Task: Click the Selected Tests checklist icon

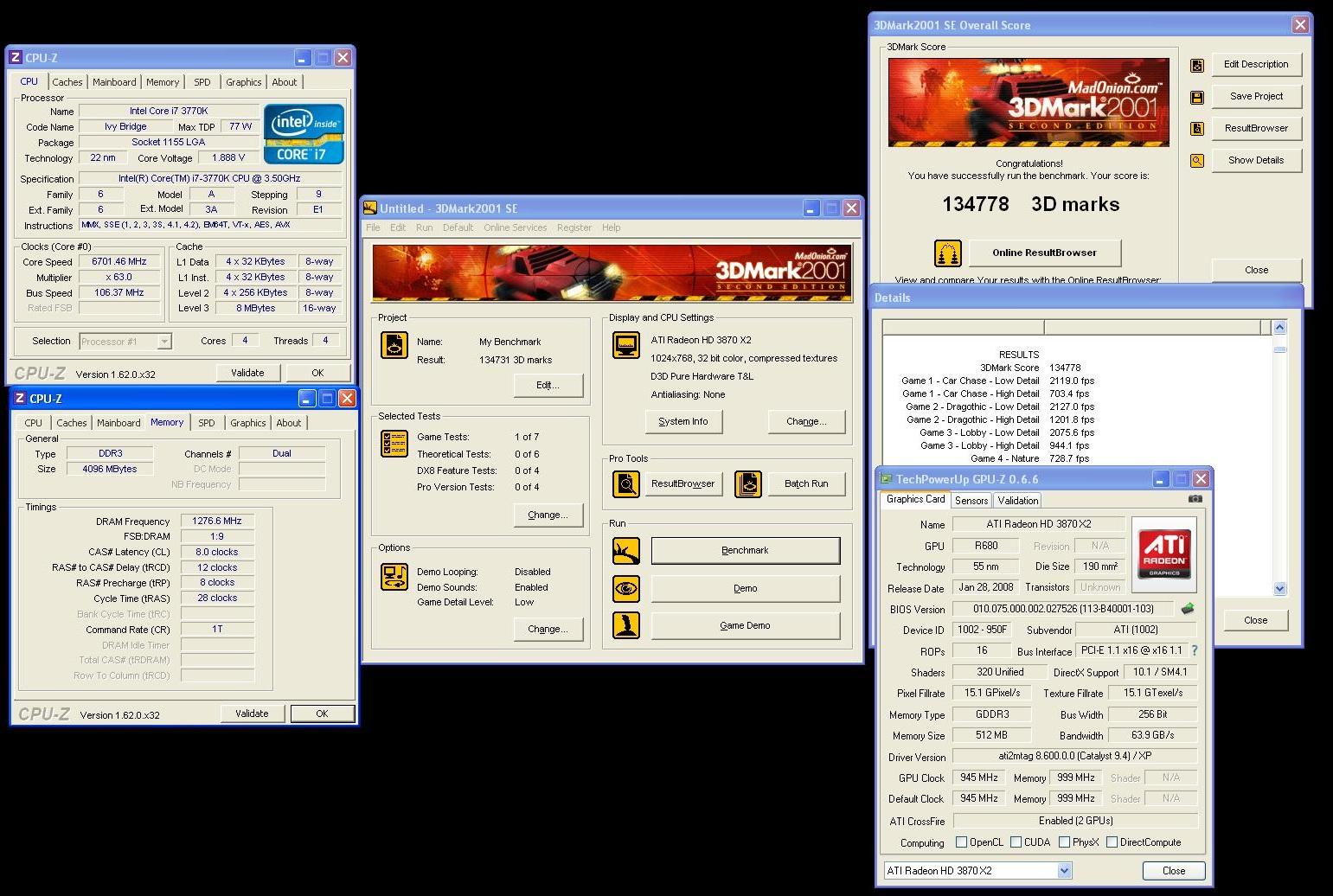Action: tap(394, 444)
